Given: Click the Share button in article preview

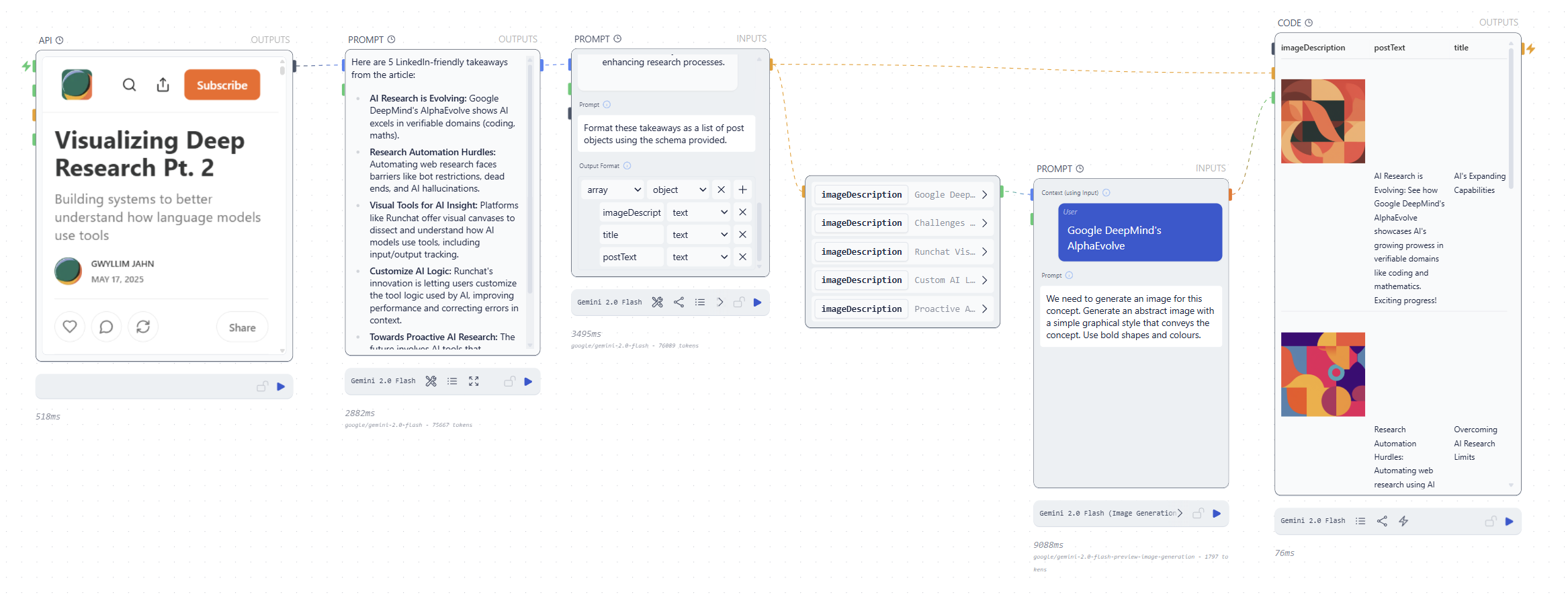Looking at the screenshot, I should click(242, 327).
